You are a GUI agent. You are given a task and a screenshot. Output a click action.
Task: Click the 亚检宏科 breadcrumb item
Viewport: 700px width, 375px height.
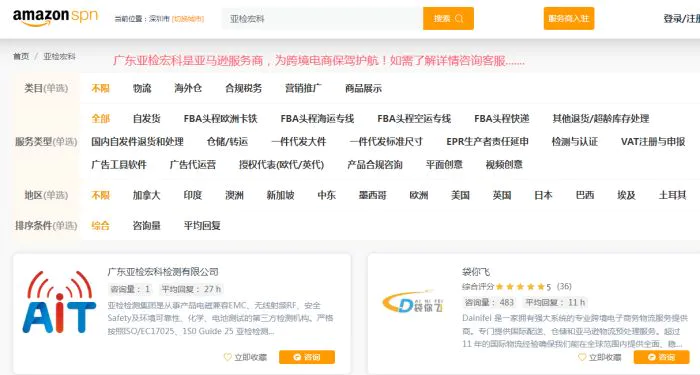pyautogui.click(x=59, y=56)
